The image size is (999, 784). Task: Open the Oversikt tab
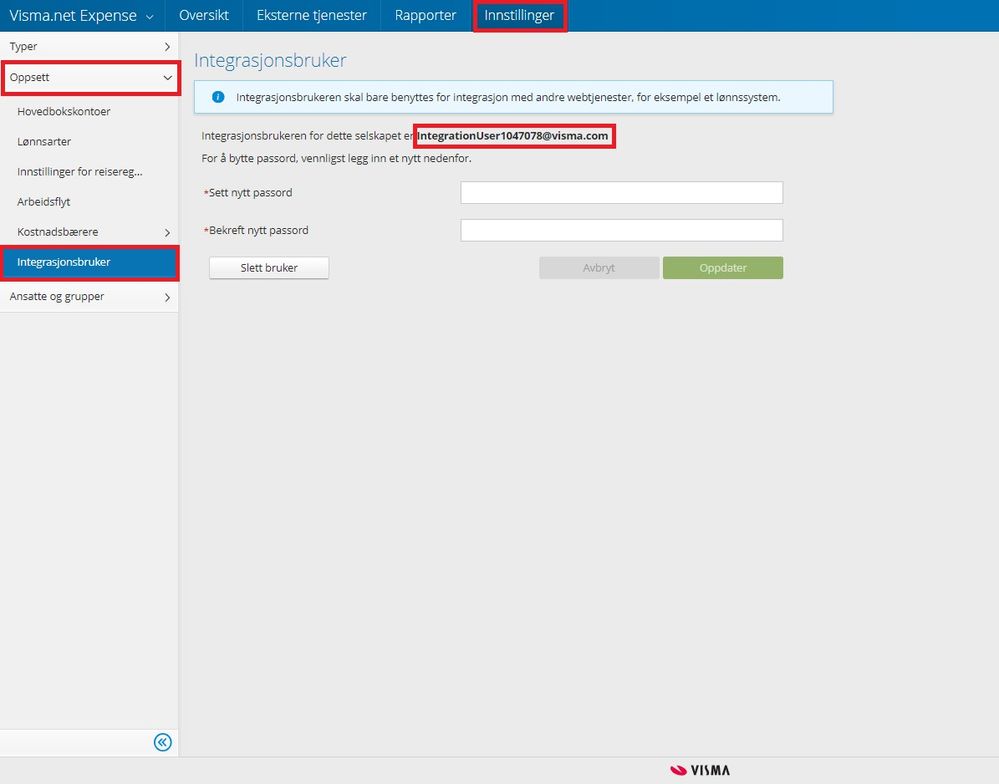[204, 15]
